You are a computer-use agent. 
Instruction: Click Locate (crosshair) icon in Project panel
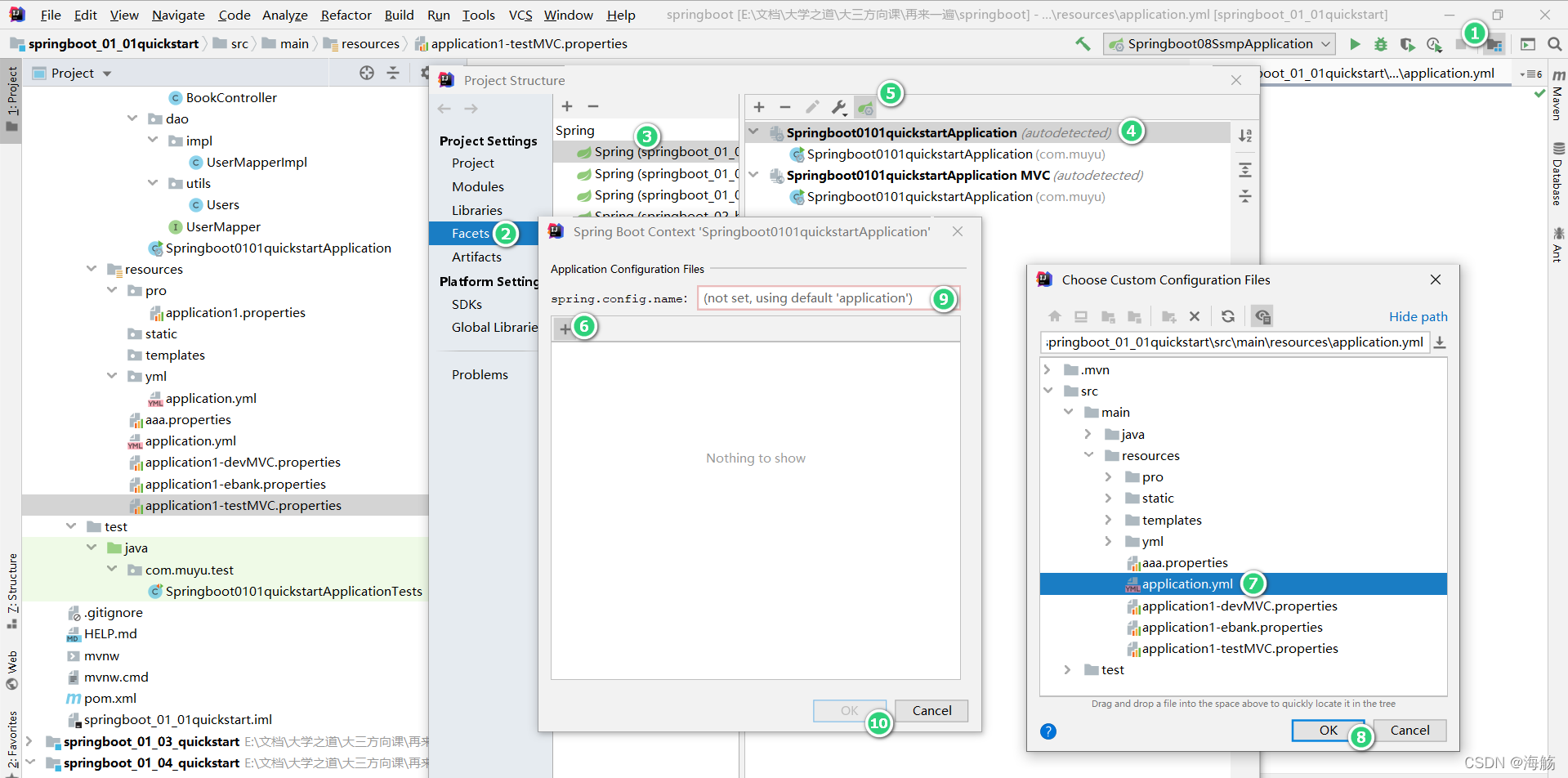click(x=367, y=73)
